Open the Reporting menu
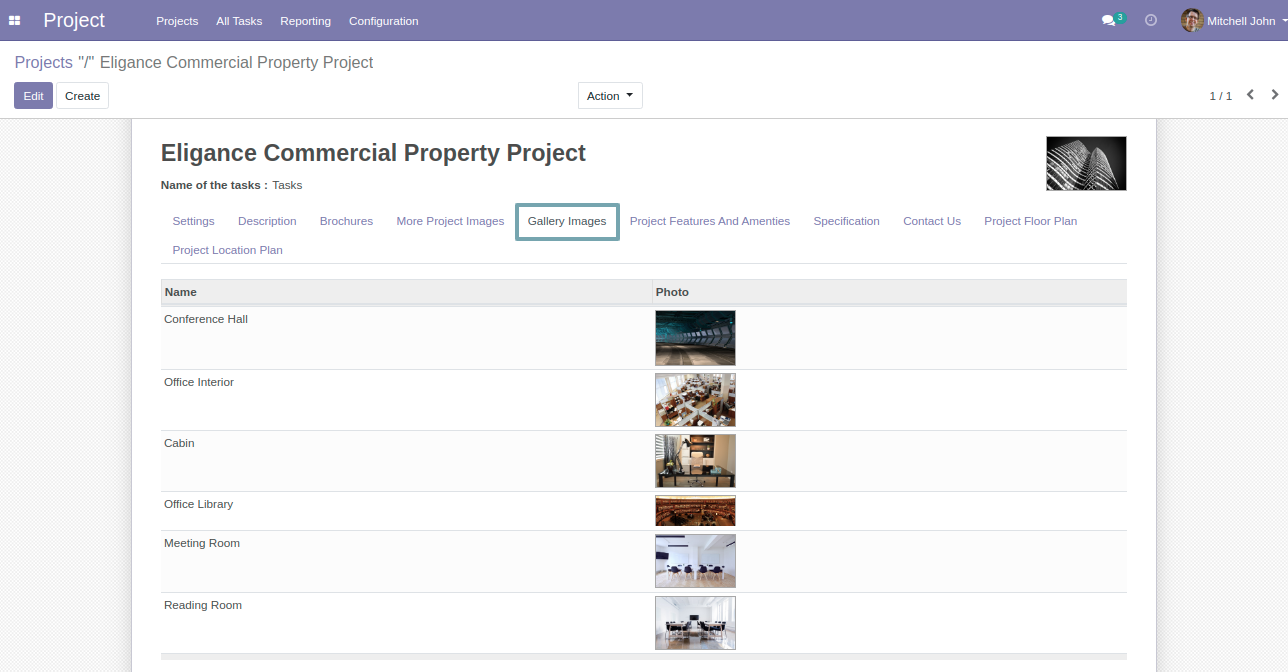 [x=305, y=21]
